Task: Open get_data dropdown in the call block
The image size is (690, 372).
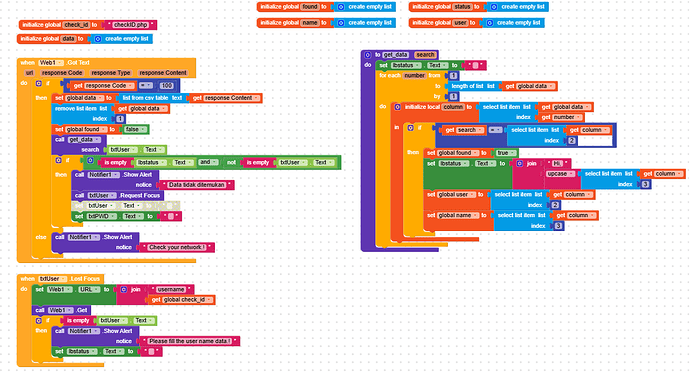Action: coord(84,140)
